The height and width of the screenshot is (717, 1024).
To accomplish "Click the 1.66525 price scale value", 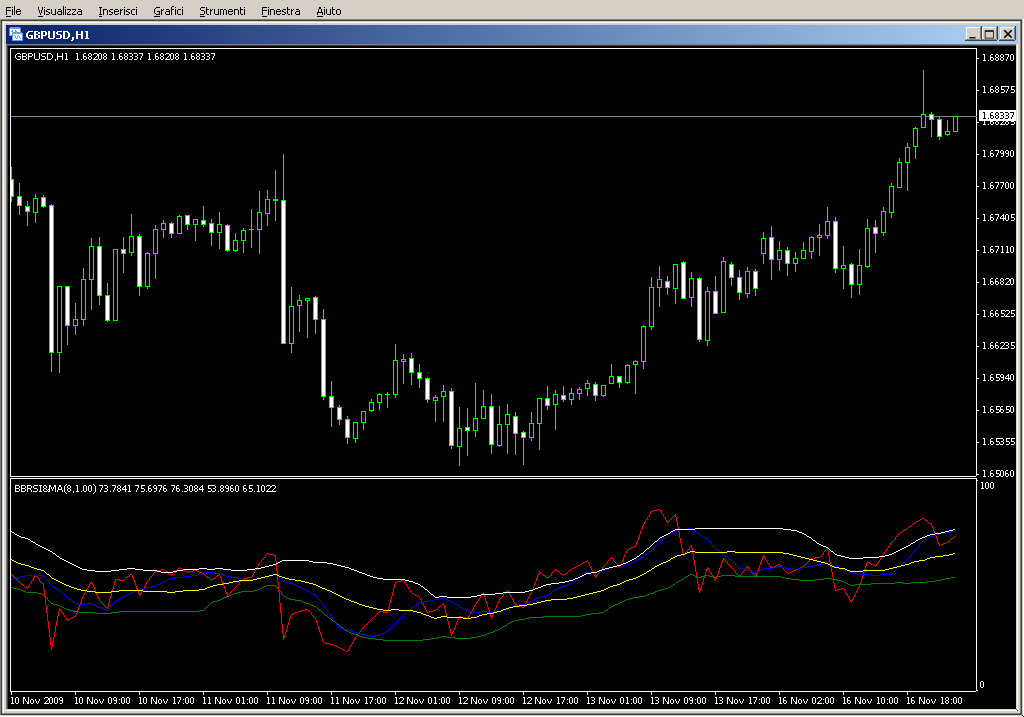I will (x=998, y=313).
